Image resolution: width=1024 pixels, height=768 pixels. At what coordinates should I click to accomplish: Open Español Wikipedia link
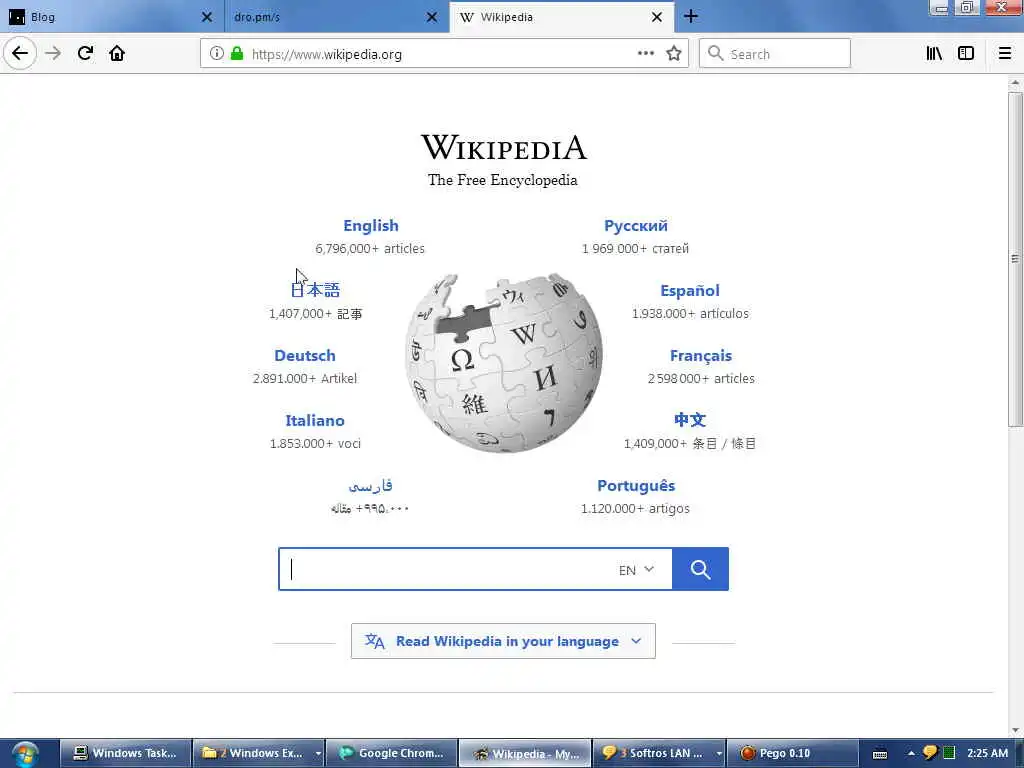click(690, 291)
